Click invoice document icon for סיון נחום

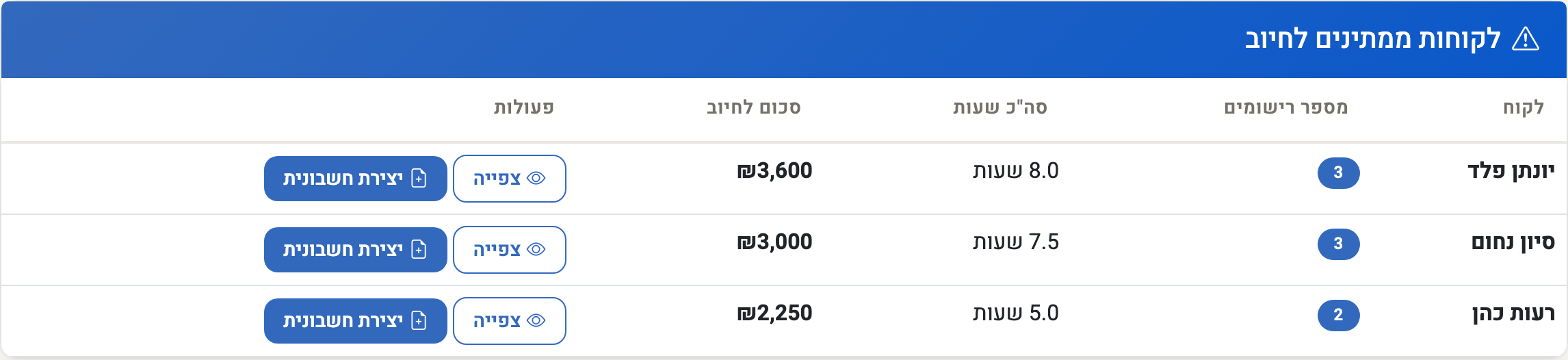[x=419, y=249]
